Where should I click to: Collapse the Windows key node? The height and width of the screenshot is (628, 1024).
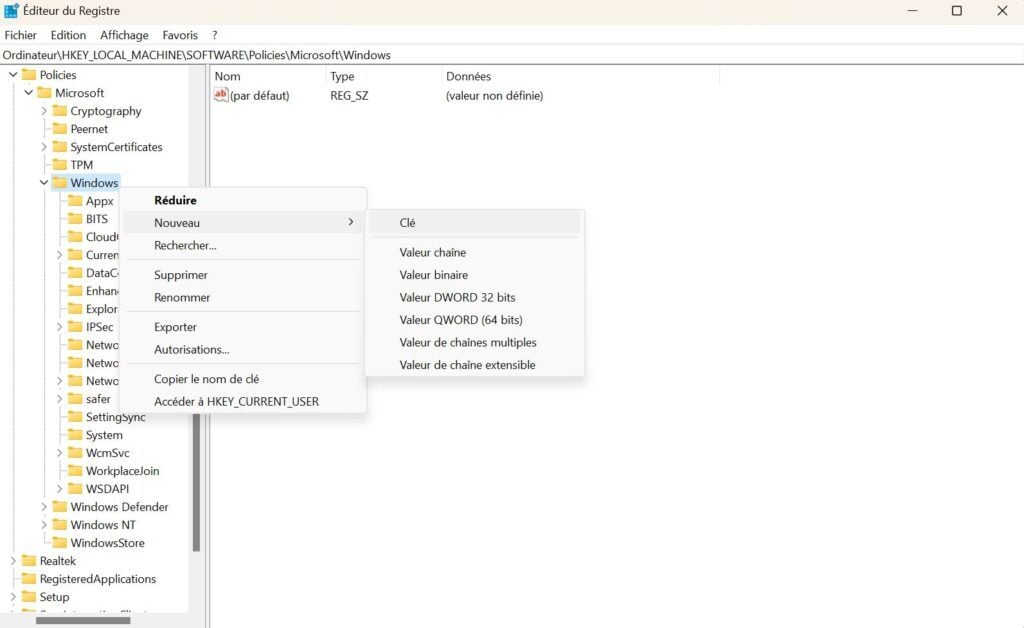(x=44, y=182)
